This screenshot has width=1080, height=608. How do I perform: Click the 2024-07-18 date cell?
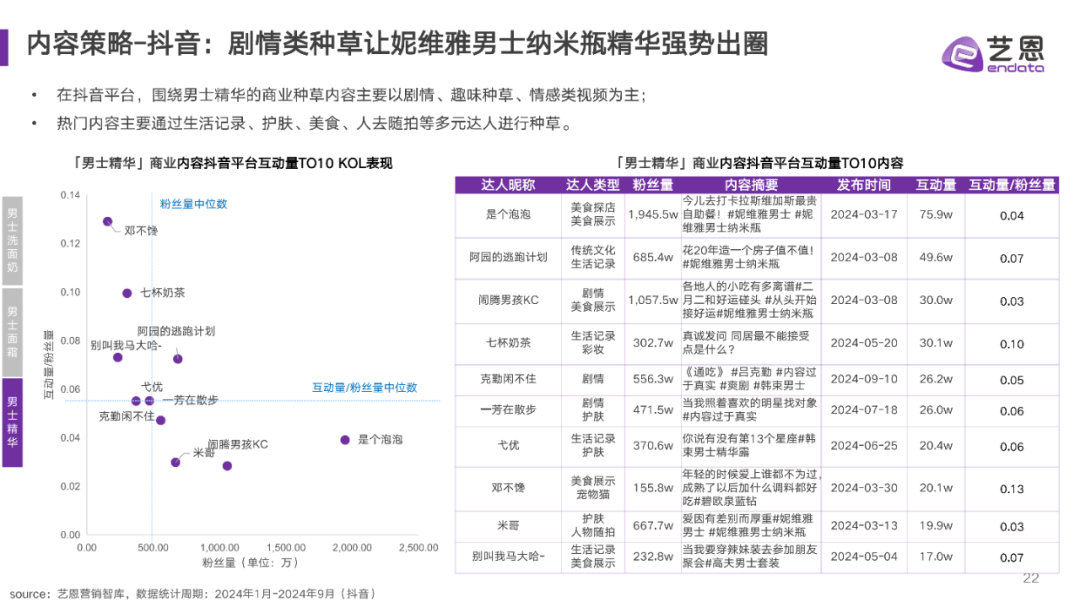(864, 410)
